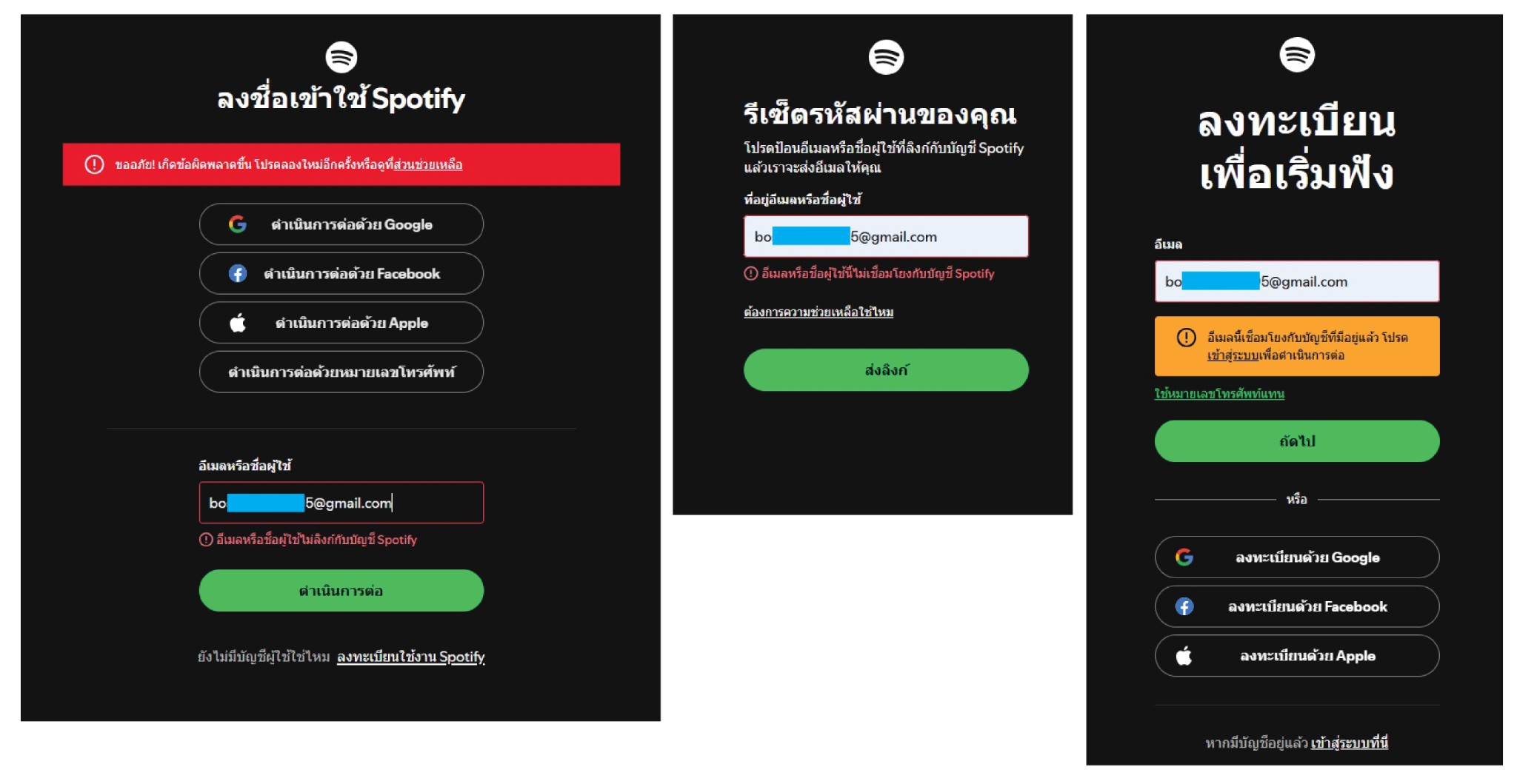Click email field on signup panel
The image size is (1517, 784).
pyautogui.click(x=1297, y=281)
